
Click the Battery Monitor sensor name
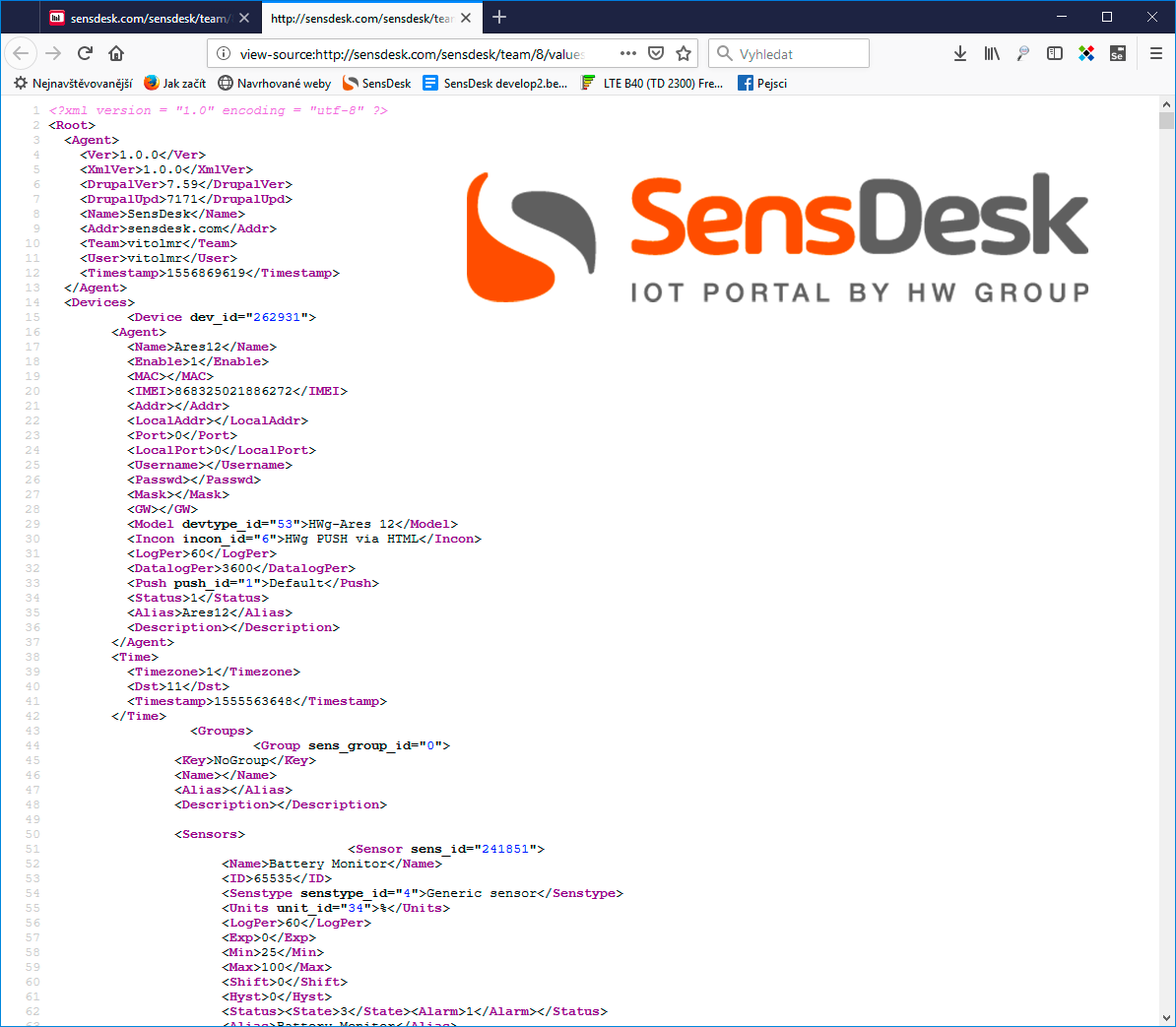coord(328,864)
